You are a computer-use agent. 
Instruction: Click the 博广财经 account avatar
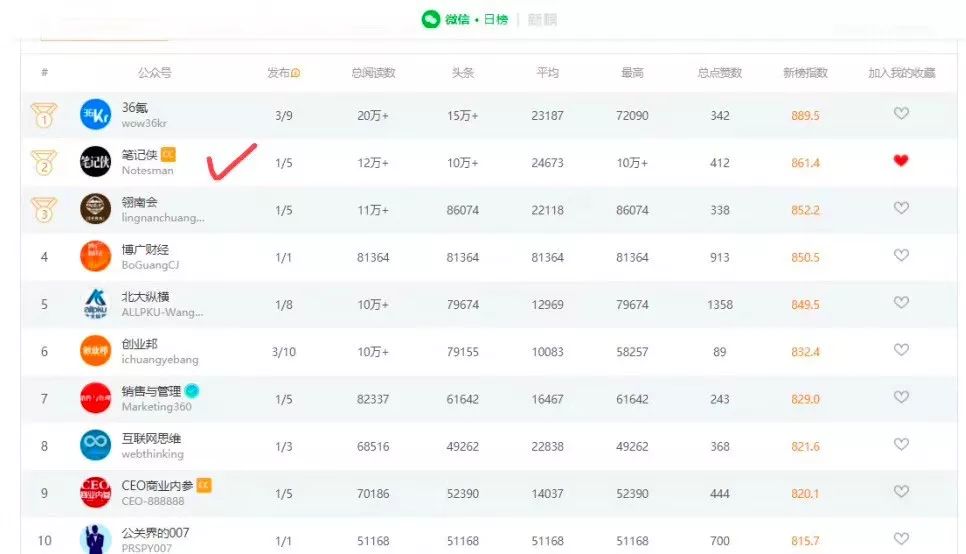click(x=95, y=256)
